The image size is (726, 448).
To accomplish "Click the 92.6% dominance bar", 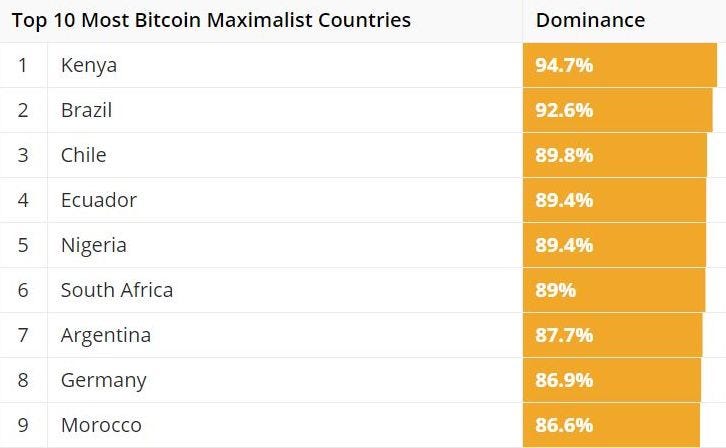I will click(618, 110).
